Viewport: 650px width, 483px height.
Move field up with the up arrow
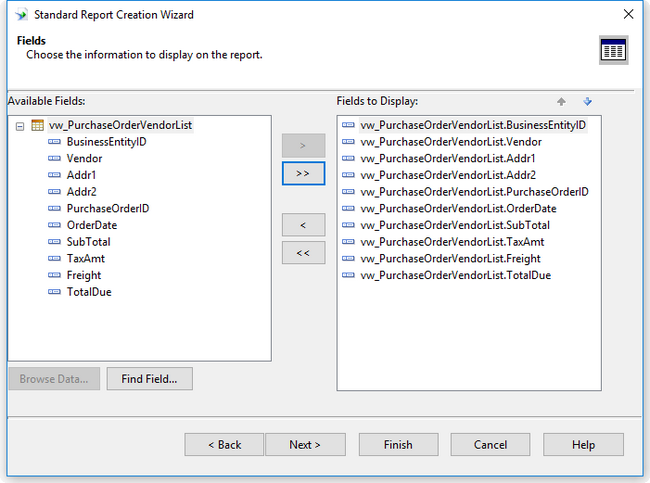click(561, 102)
